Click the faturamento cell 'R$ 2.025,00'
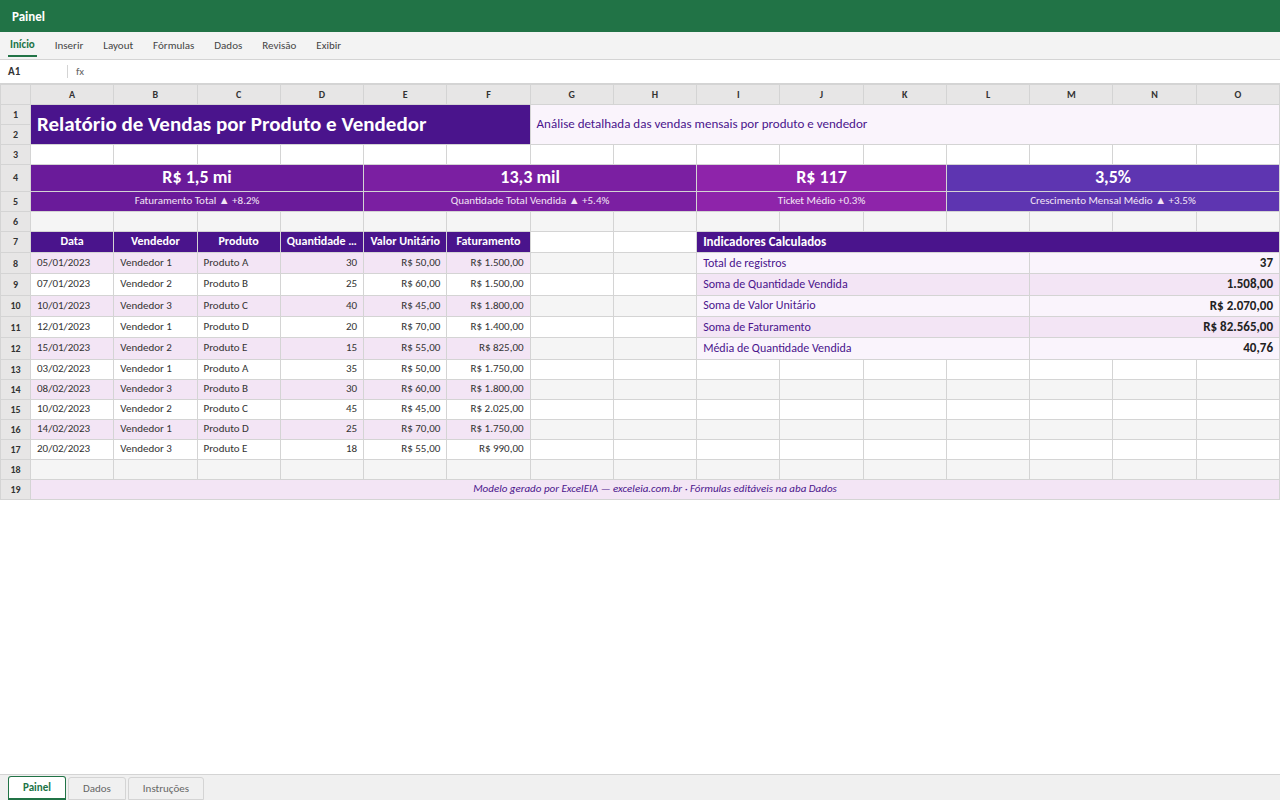This screenshot has height=800, width=1280. (489, 409)
